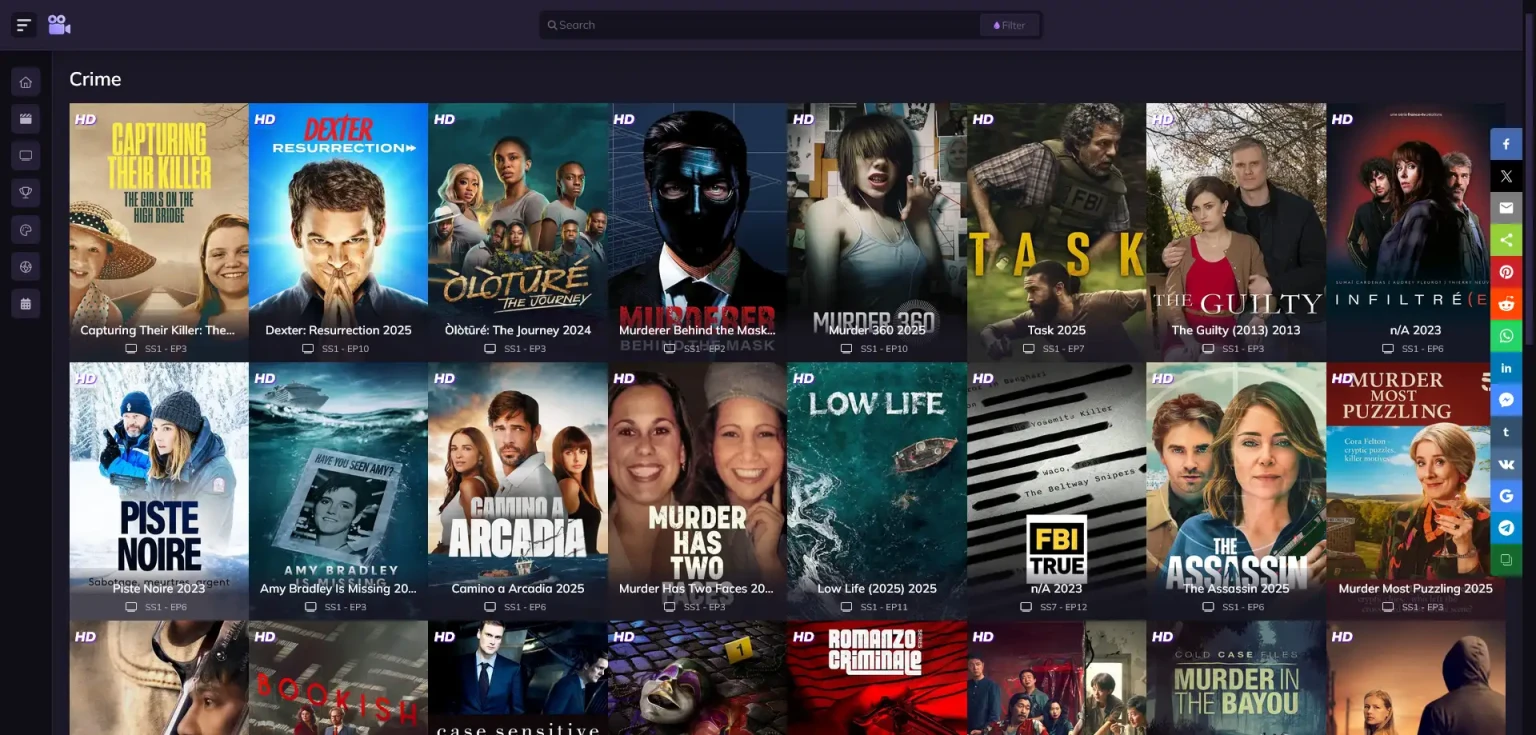Image resolution: width=1536 pixels, height=735 pixels.
Task: Open The Assassin 2025 title link
Action: point(1236,589)
